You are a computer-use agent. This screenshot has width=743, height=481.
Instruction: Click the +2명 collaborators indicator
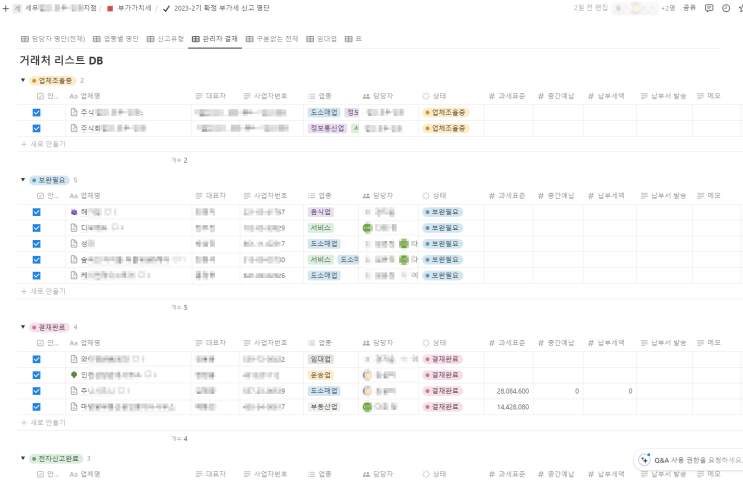click(x=668, y=8)
